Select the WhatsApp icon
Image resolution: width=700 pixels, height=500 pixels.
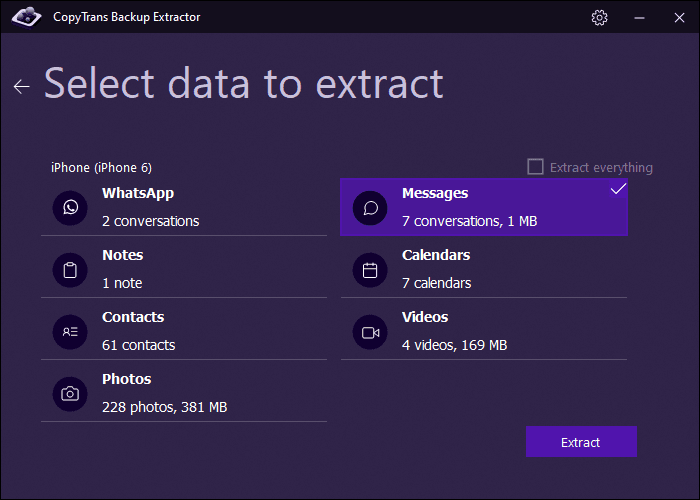70,208
